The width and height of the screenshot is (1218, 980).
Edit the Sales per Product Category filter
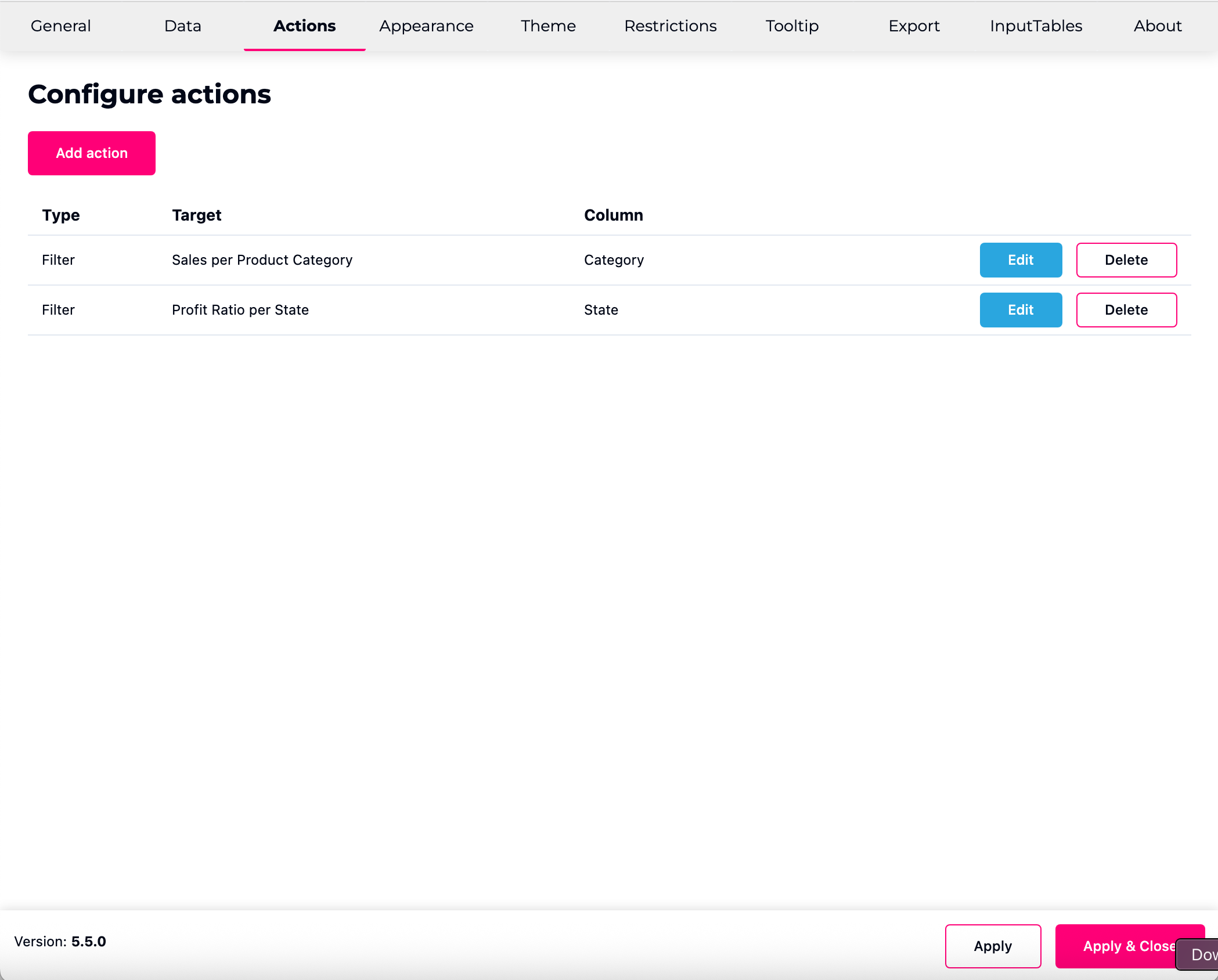point(1021,260)
